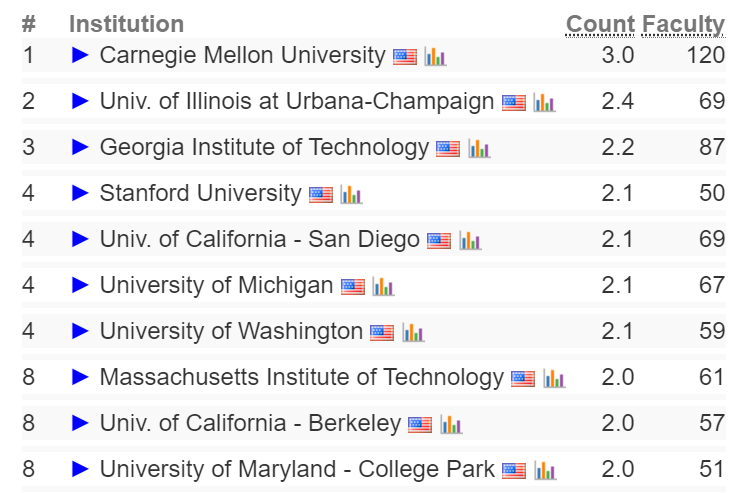Open the chart icon beside Georgia Institute of Technology
Viewport: 756px width, 493px height.
(479, 148)
